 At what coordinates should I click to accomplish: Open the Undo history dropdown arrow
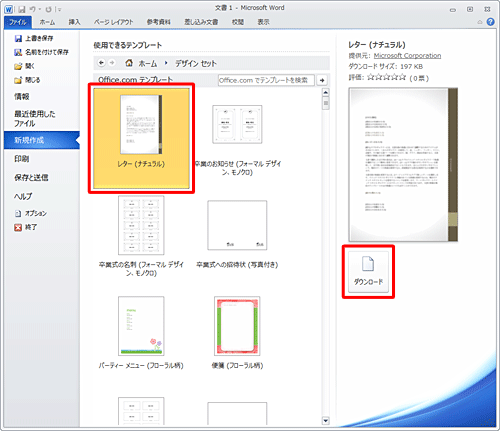39,10
